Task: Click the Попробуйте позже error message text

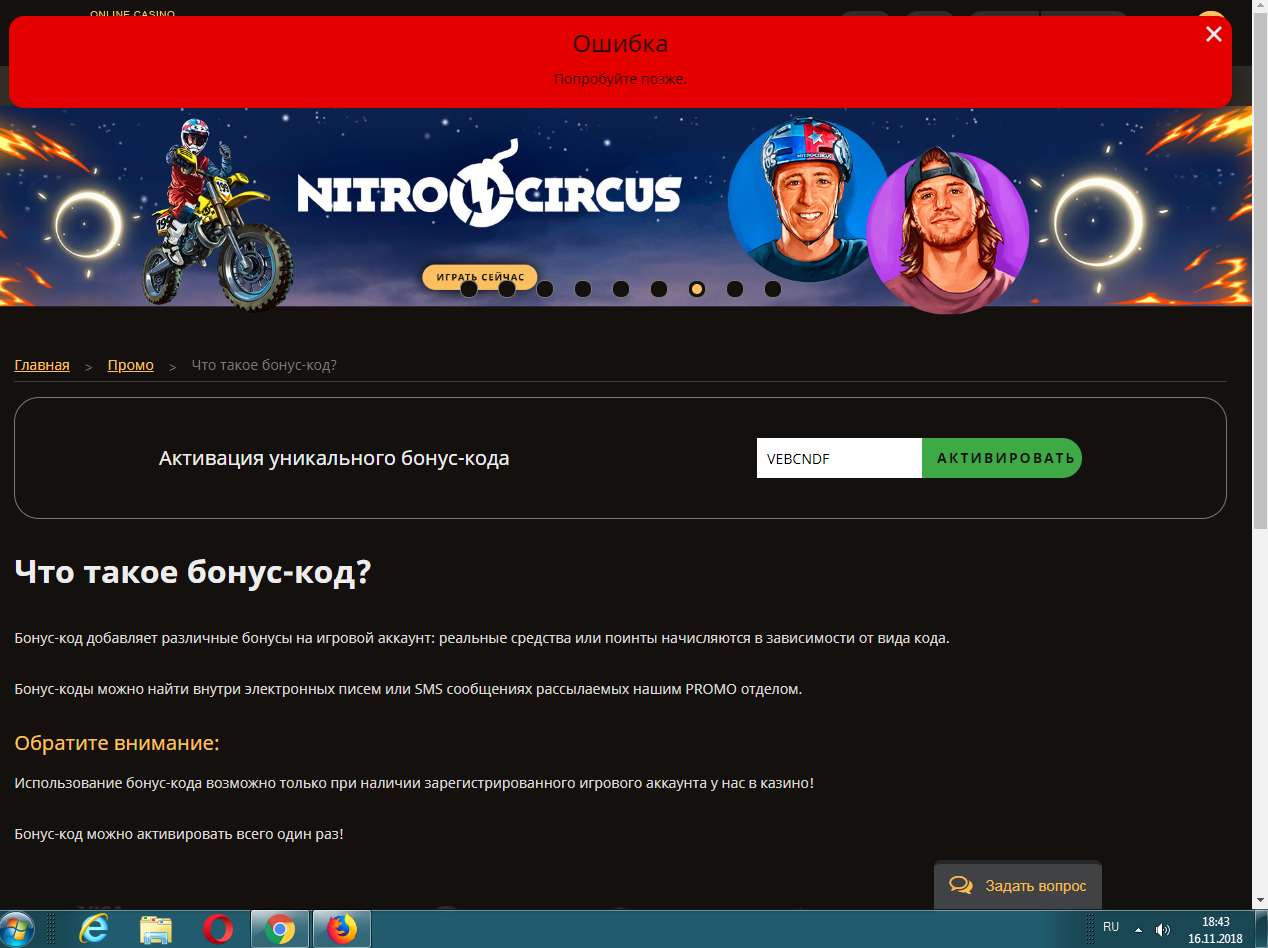Action: 619,79
